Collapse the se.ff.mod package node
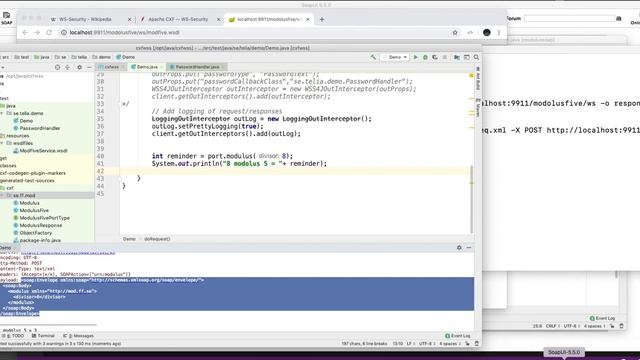 [x=2, y=196]
